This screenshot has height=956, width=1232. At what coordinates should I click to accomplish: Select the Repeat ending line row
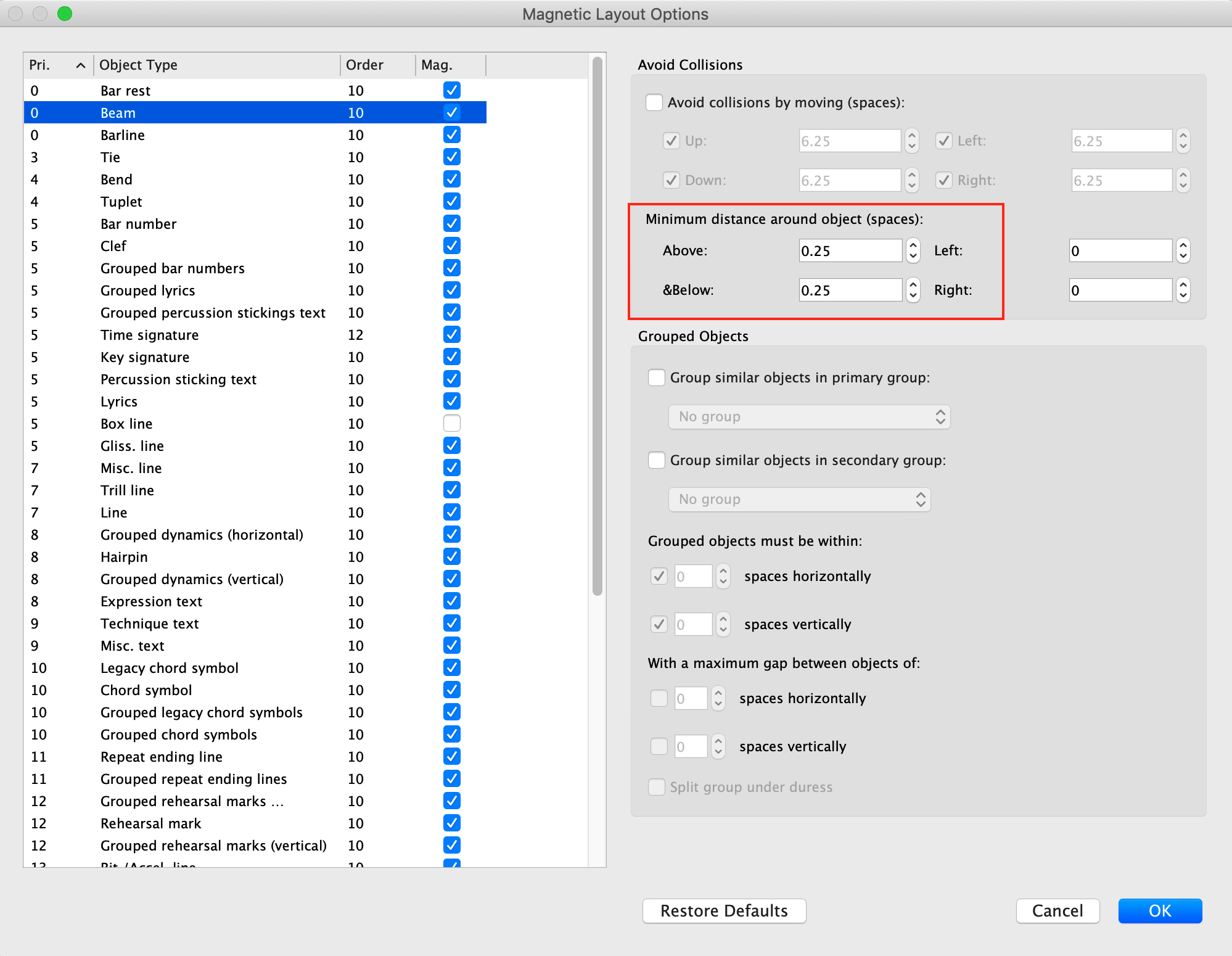(x=255, y=756)
